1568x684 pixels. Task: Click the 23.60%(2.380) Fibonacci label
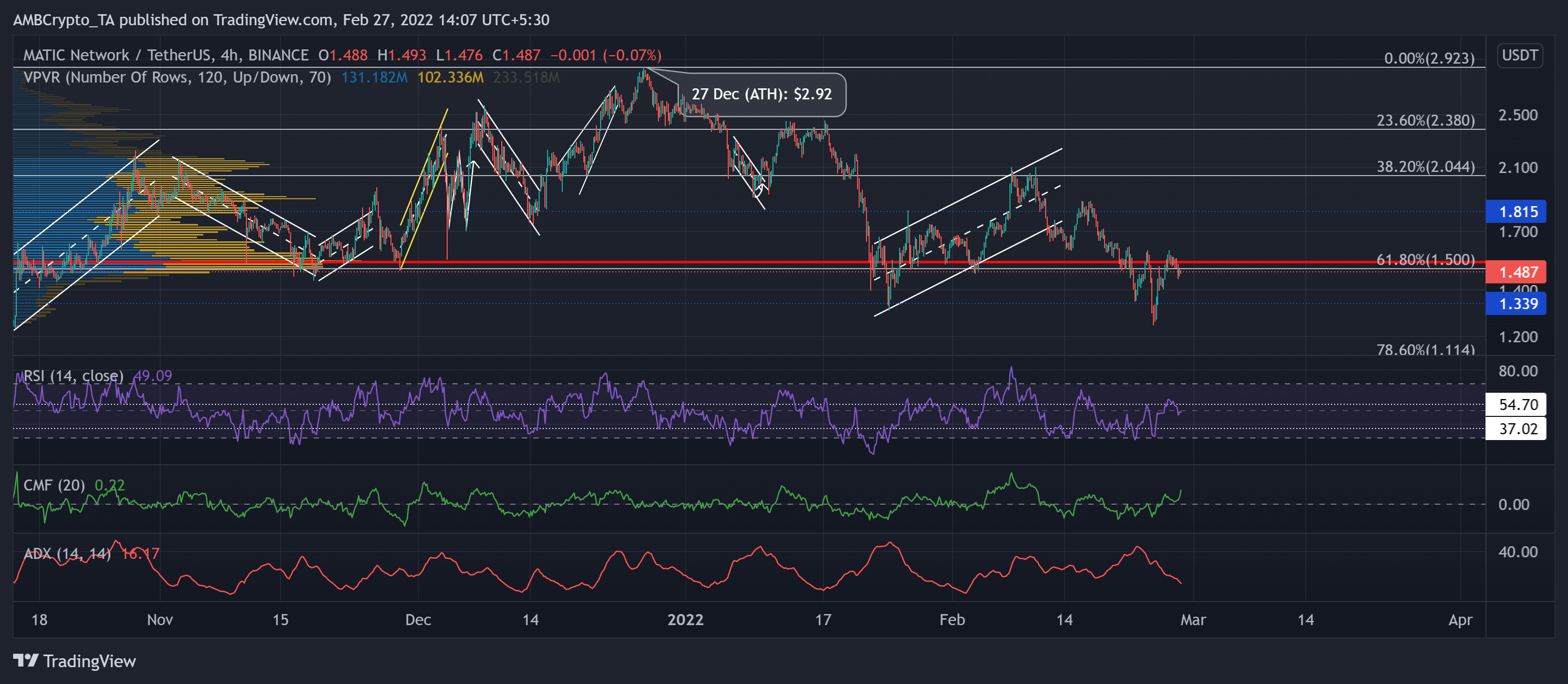coord(1426,120)
